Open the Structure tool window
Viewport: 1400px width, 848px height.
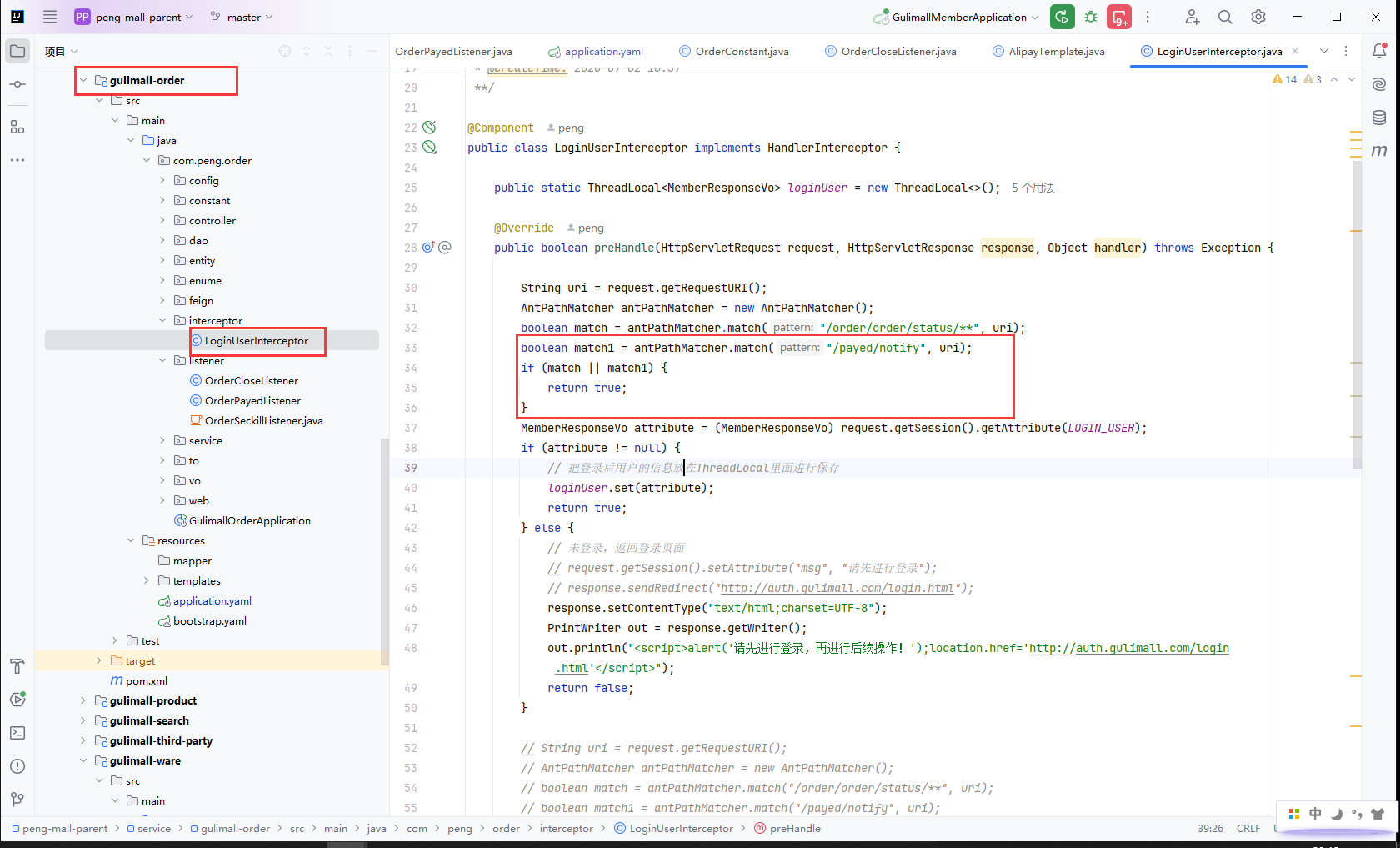point(17,127)
